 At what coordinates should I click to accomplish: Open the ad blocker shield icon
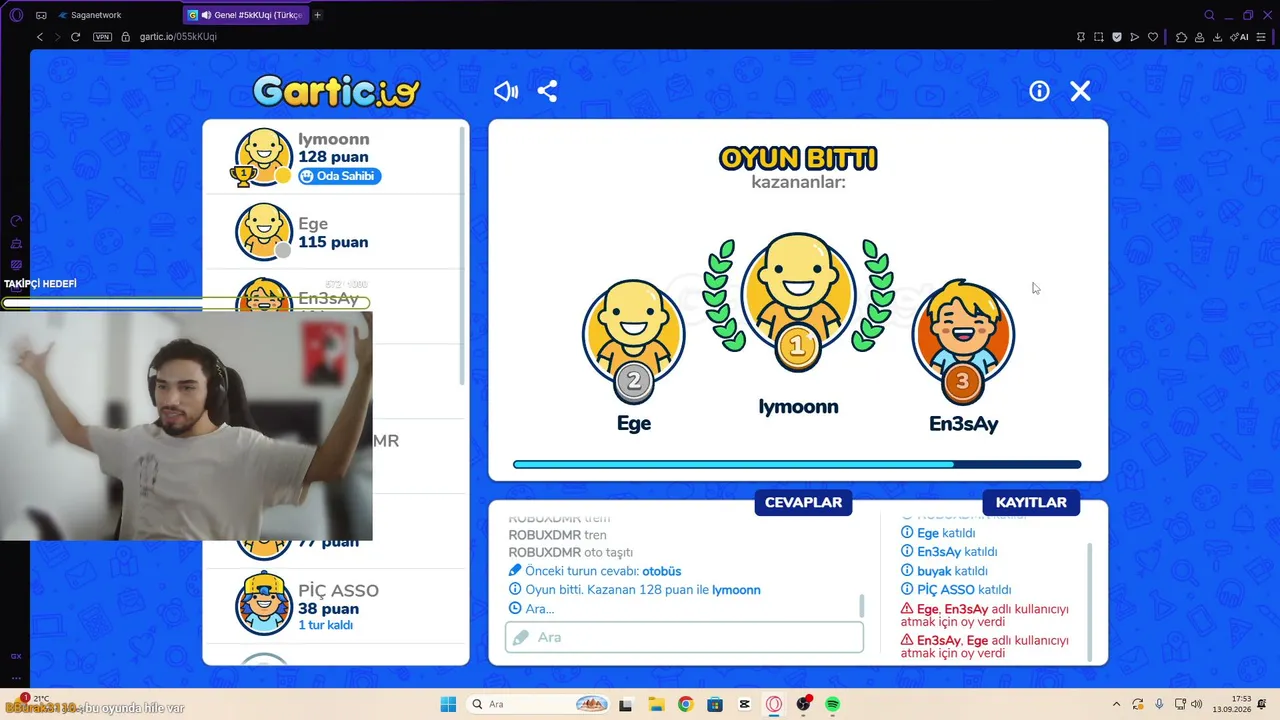[1117, 37]
